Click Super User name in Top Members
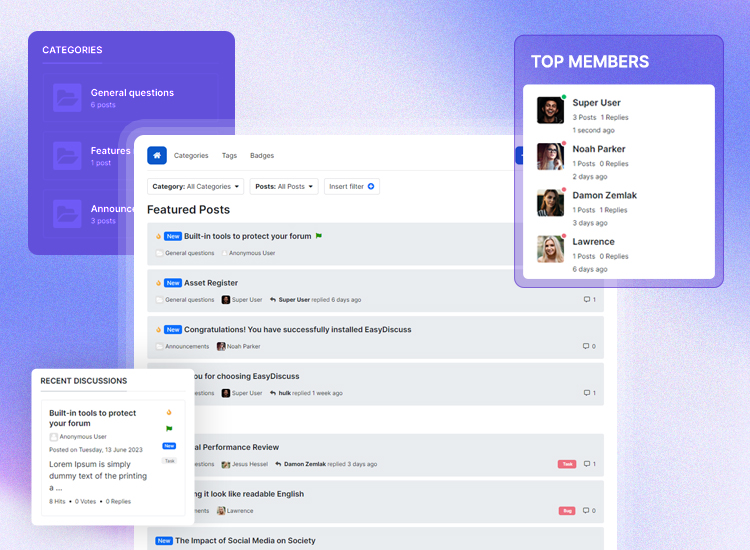750x550 pixels. pyautogui.click(x=596, y=102)
